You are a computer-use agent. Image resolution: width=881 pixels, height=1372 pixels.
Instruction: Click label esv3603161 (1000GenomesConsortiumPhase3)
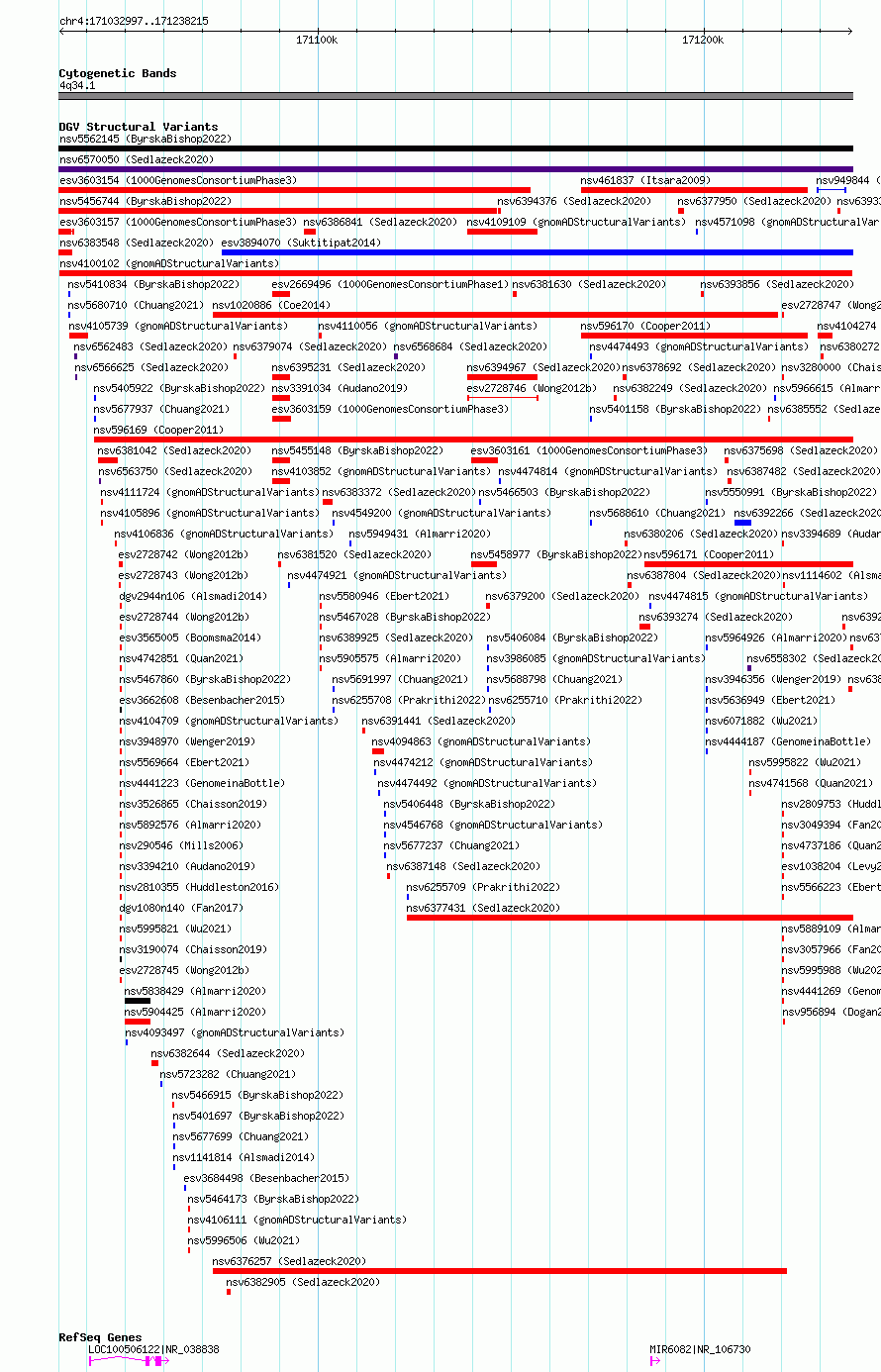(589, 450)
